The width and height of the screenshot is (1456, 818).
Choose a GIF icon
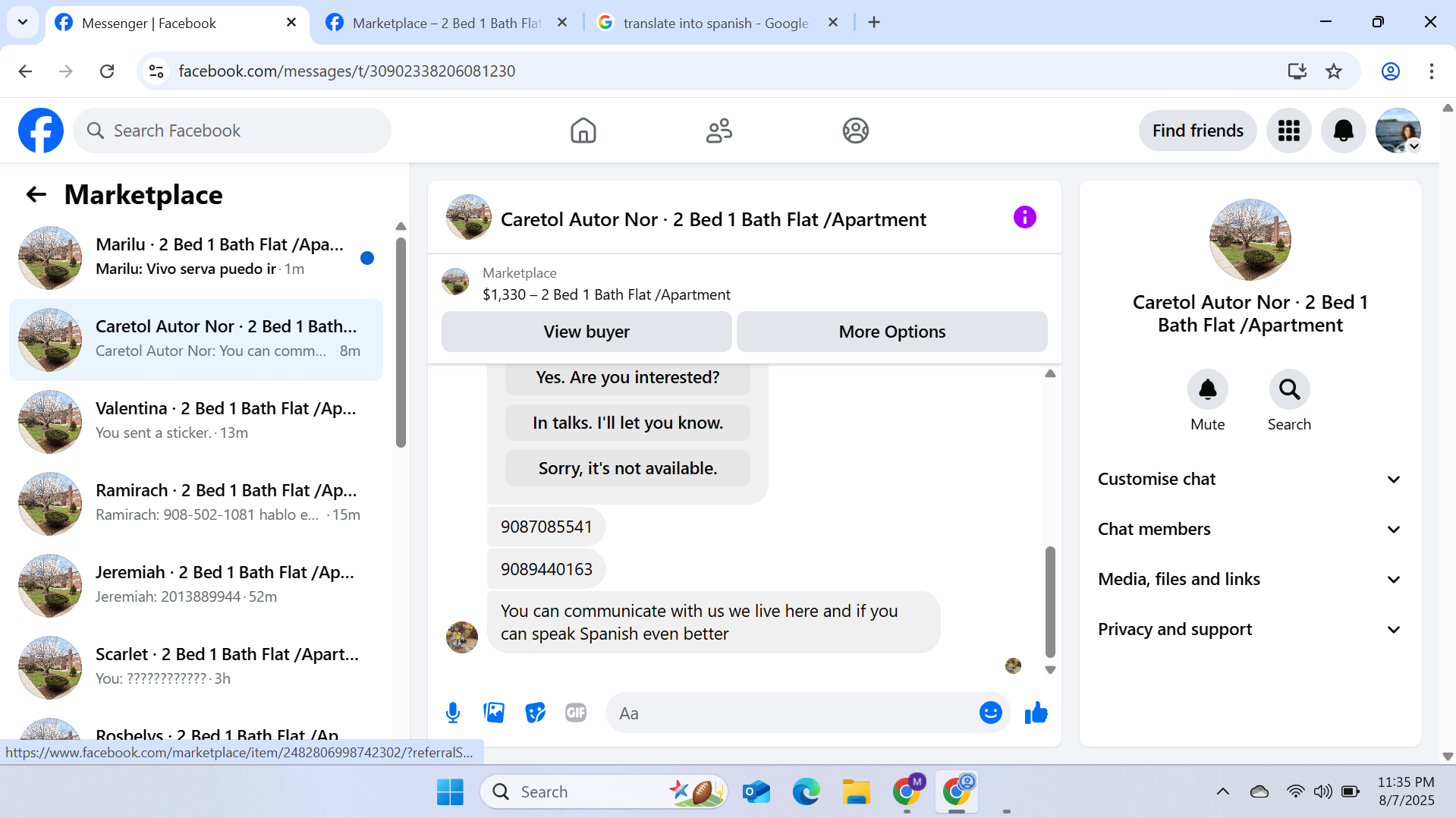point(576,713)
